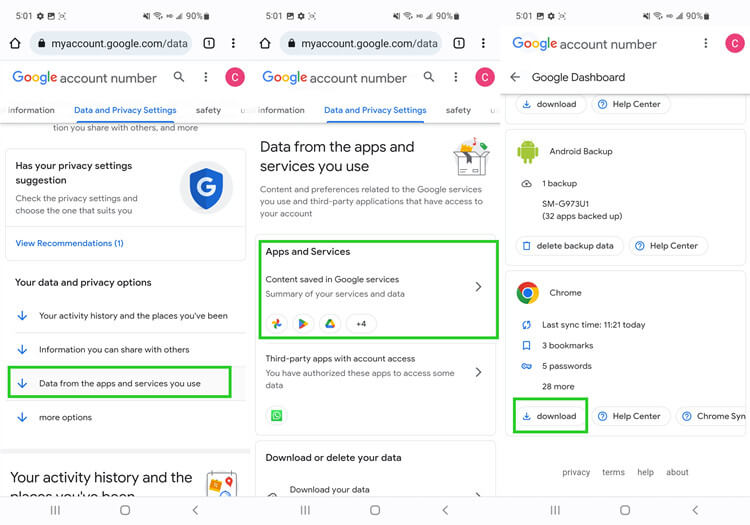Open the tab switcher in the middle browser

pos(459,44)
